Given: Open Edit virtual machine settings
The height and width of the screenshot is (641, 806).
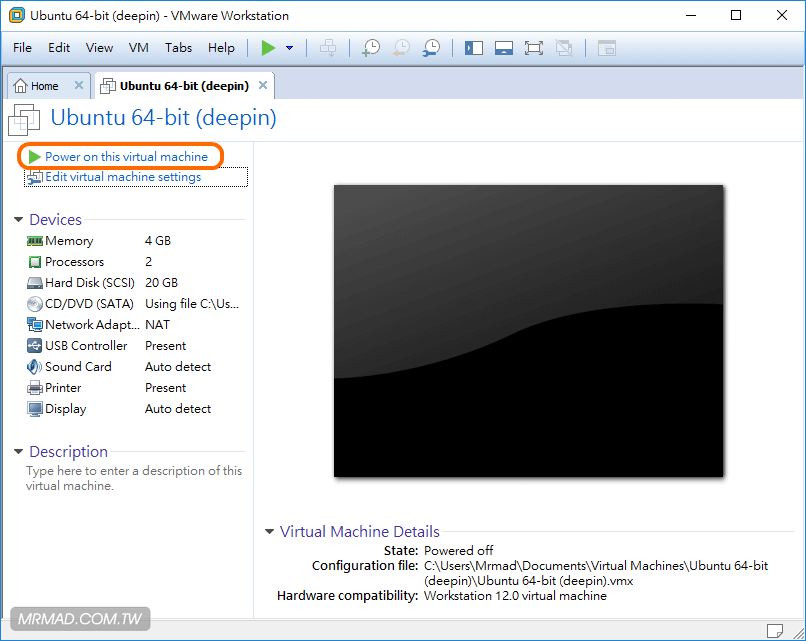Looking at the screenshot, I should tap(123, 177).
